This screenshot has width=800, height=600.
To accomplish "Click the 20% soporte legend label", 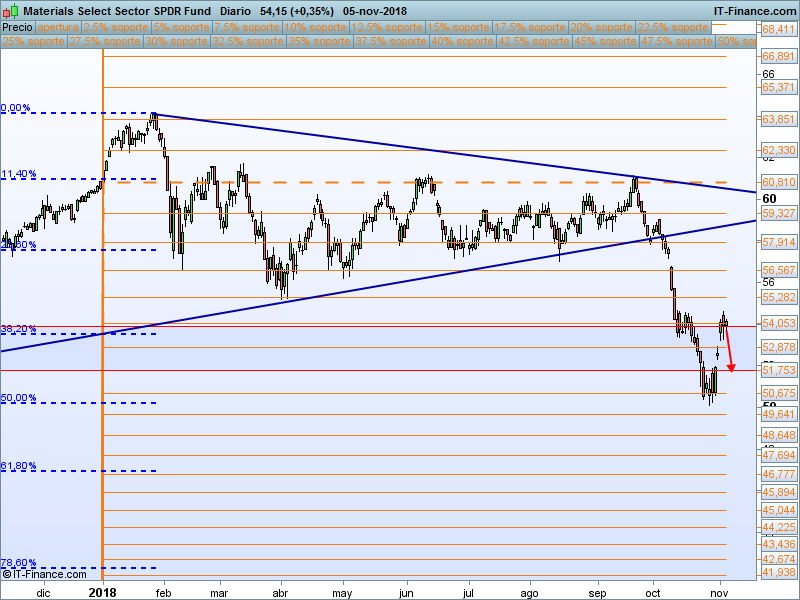I will point(601,27).
